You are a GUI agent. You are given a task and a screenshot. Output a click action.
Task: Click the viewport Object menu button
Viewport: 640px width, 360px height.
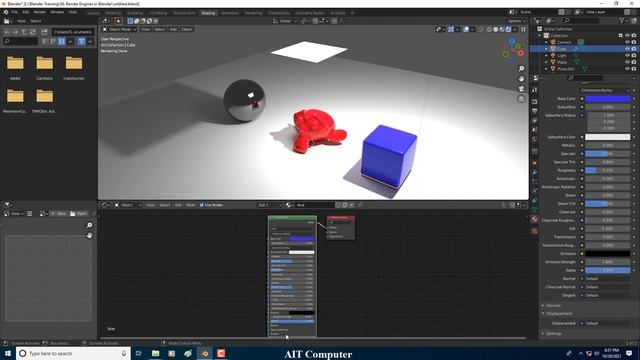[187, 29]
